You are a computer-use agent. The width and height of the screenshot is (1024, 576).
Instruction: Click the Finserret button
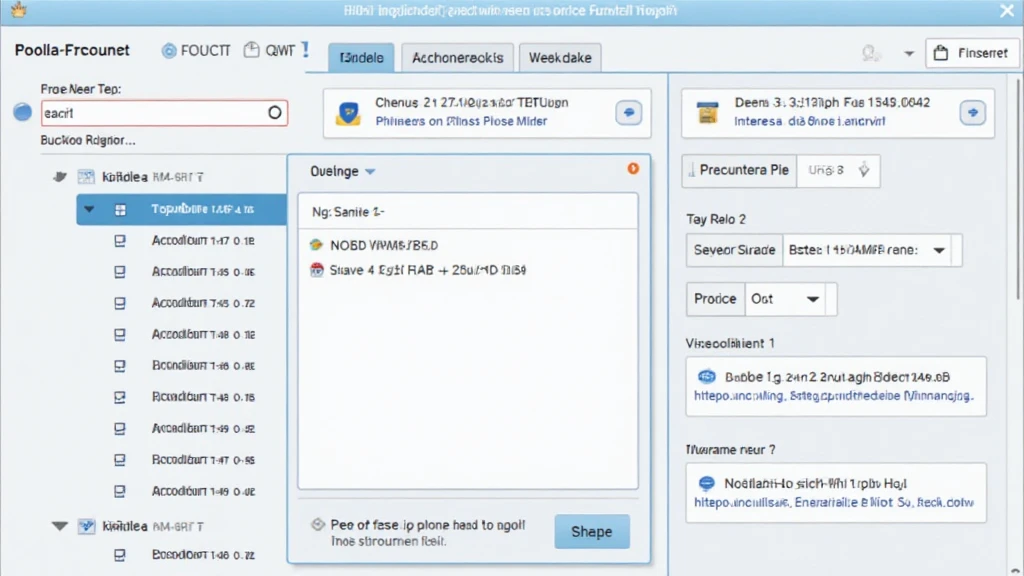point(971,53)
